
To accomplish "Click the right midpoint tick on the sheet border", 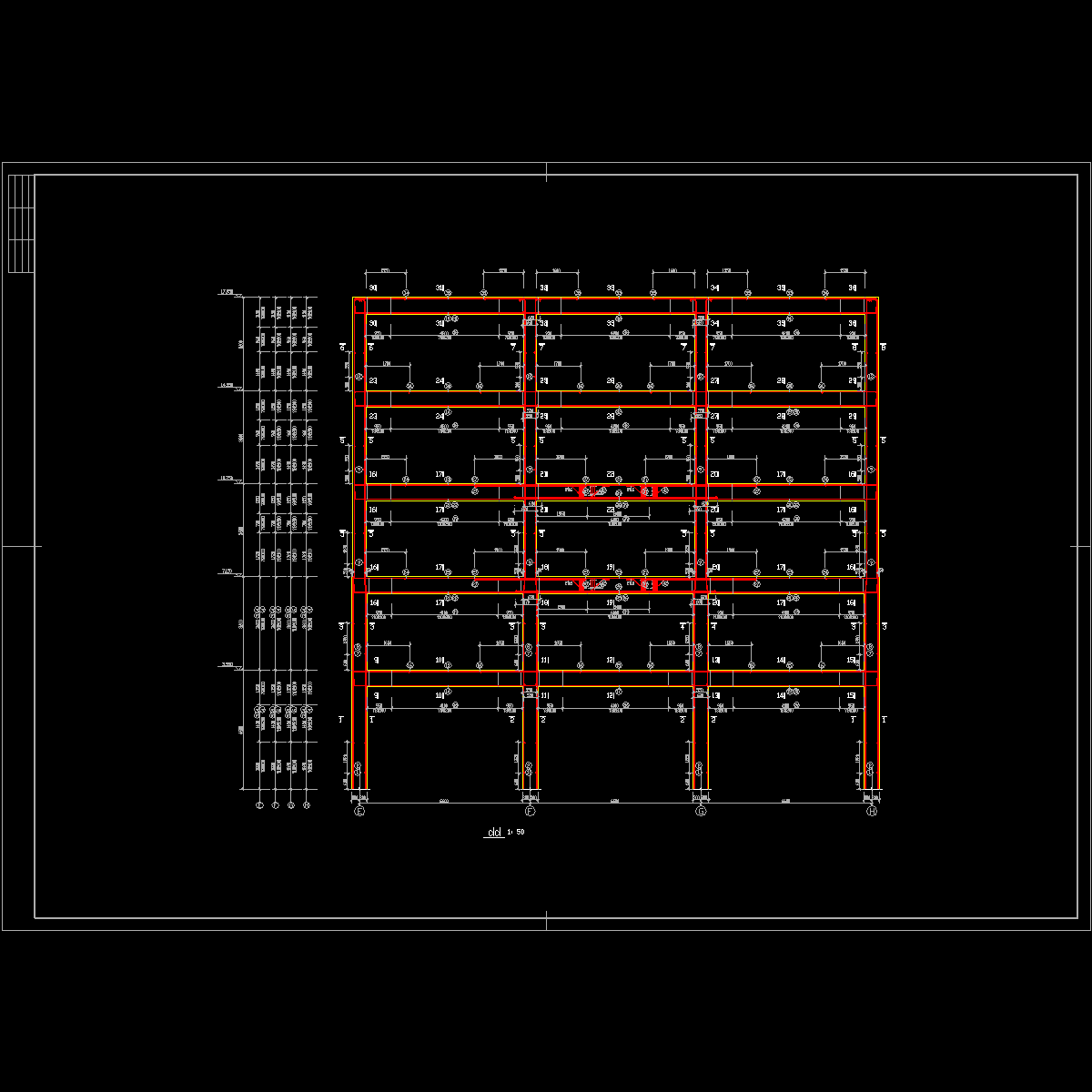I will click(1080, 546).
